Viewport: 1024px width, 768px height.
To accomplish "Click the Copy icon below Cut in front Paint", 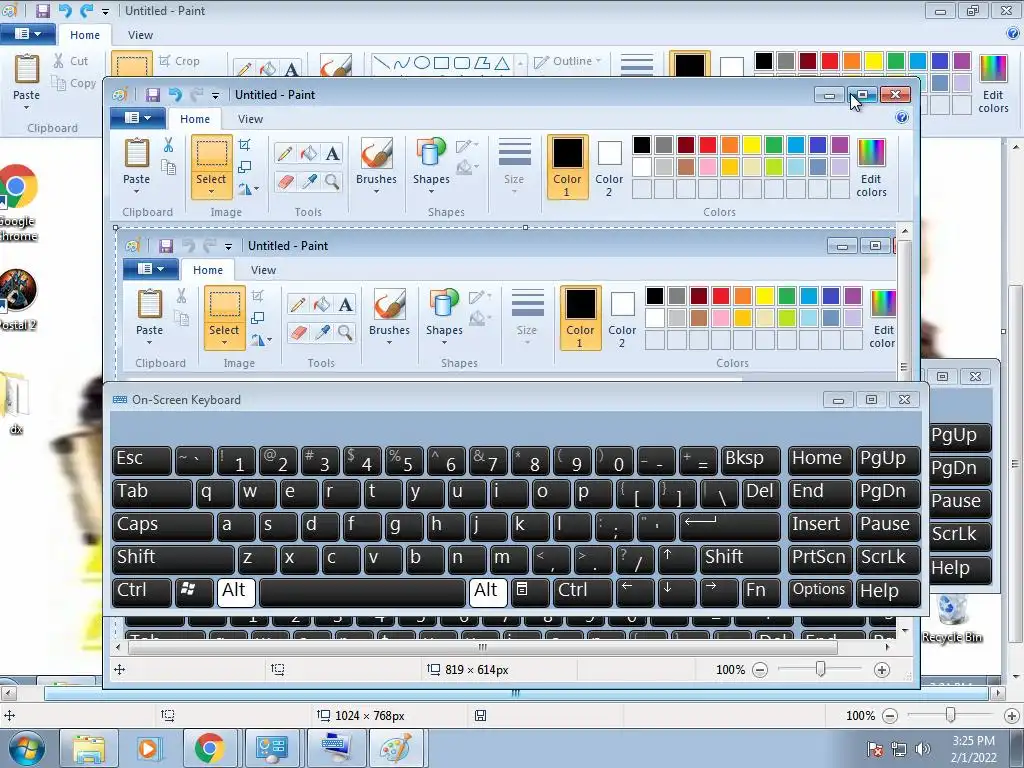I will click(x=168, y=168).
